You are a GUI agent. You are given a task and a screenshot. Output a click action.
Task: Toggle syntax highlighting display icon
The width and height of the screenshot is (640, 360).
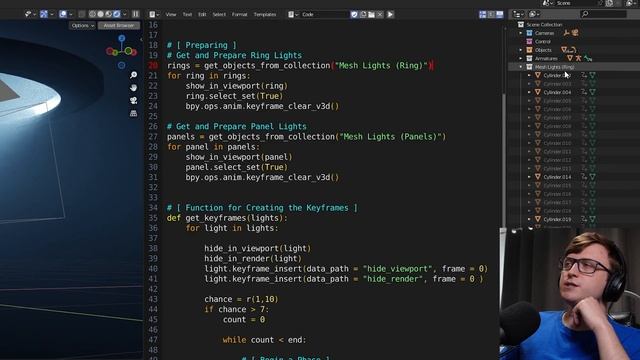point(500,14)
